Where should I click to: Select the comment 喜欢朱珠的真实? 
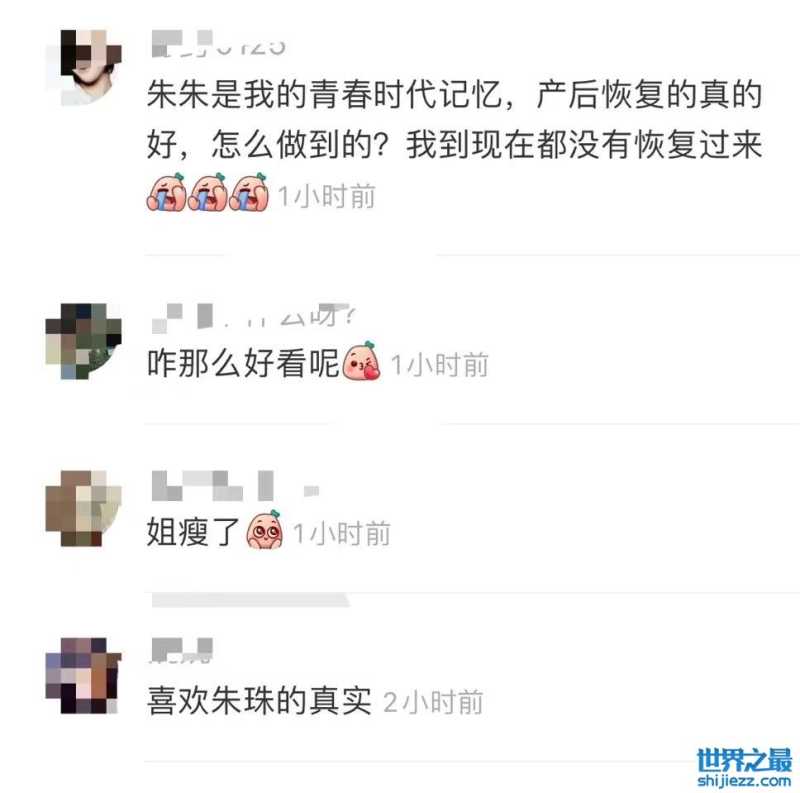point(259,700)
